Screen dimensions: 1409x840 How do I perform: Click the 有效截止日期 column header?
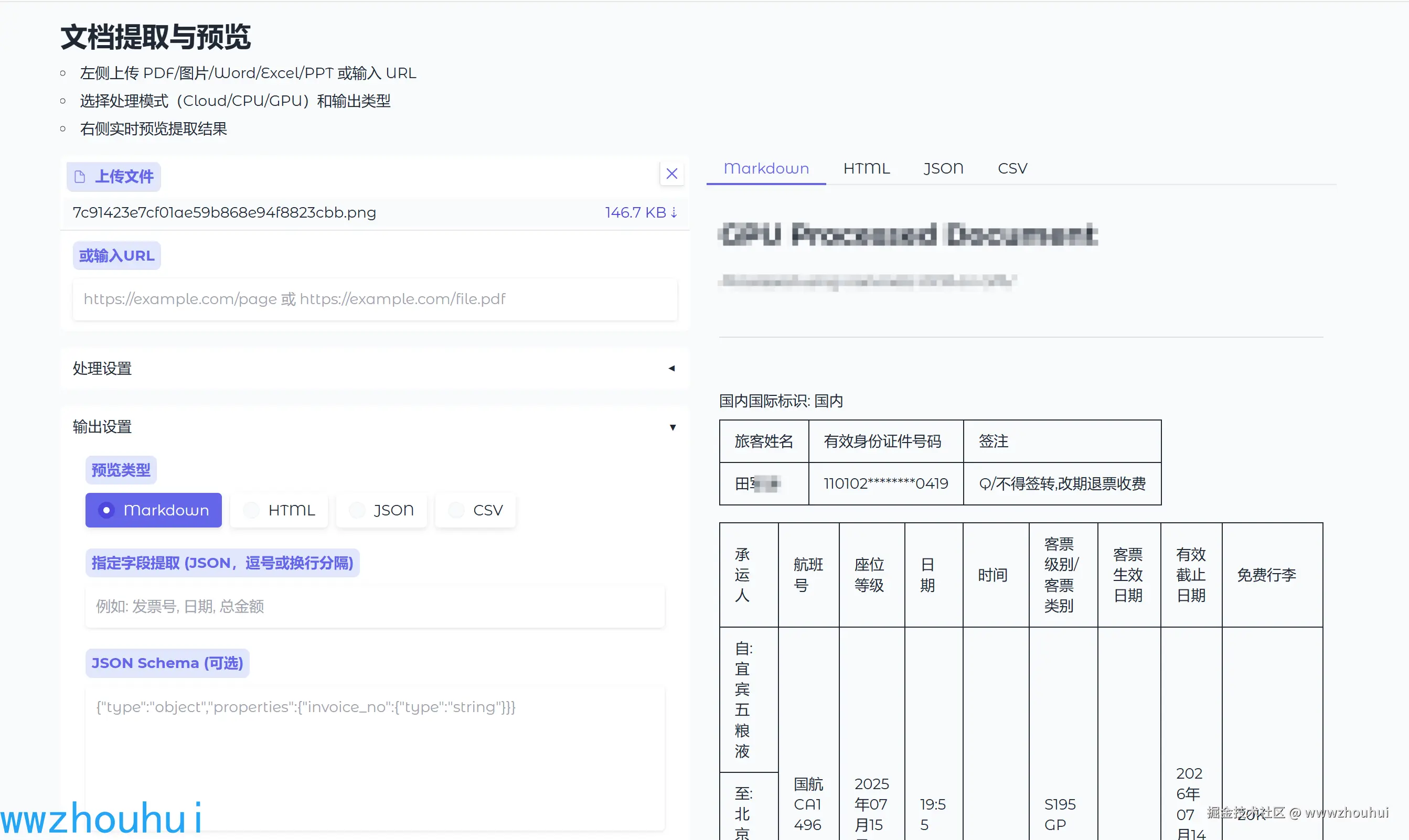[1191, 575]
